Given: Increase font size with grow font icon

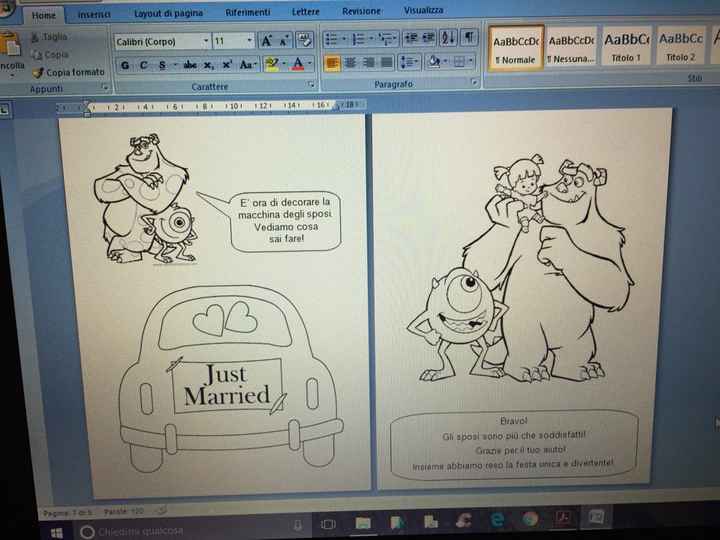Looking at the screenshot, I should 267,40.
